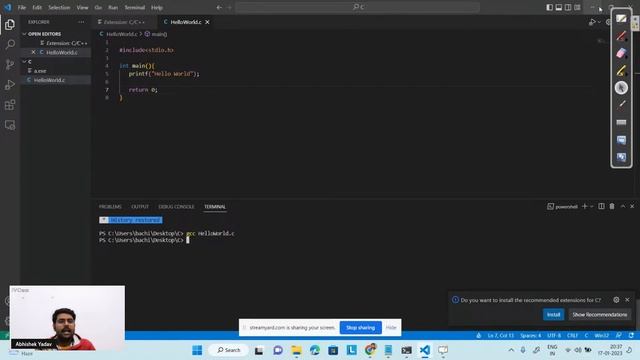Open the Search view in activity bar
Image resolution: width=640 pixels, height=360 pixels.
(10, 44)
